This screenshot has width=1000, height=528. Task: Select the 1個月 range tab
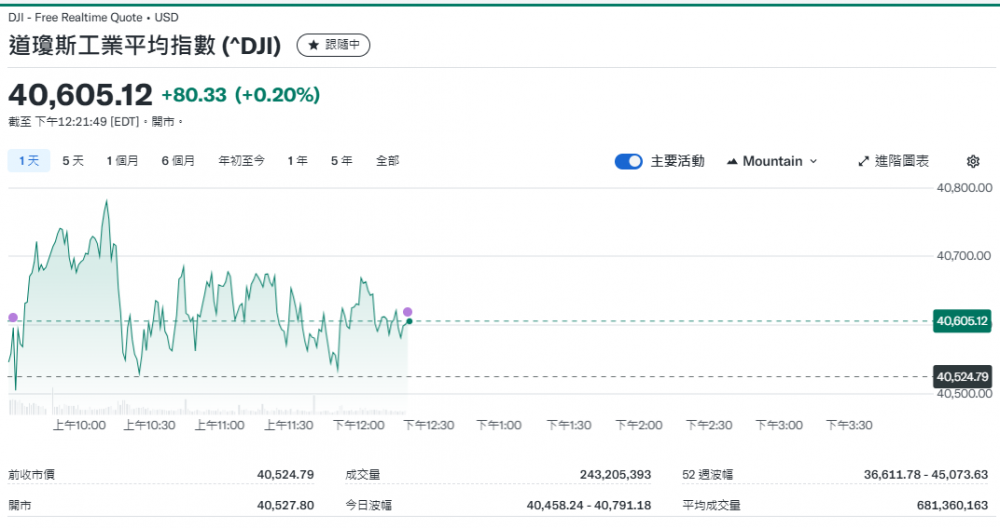[123, 160]
